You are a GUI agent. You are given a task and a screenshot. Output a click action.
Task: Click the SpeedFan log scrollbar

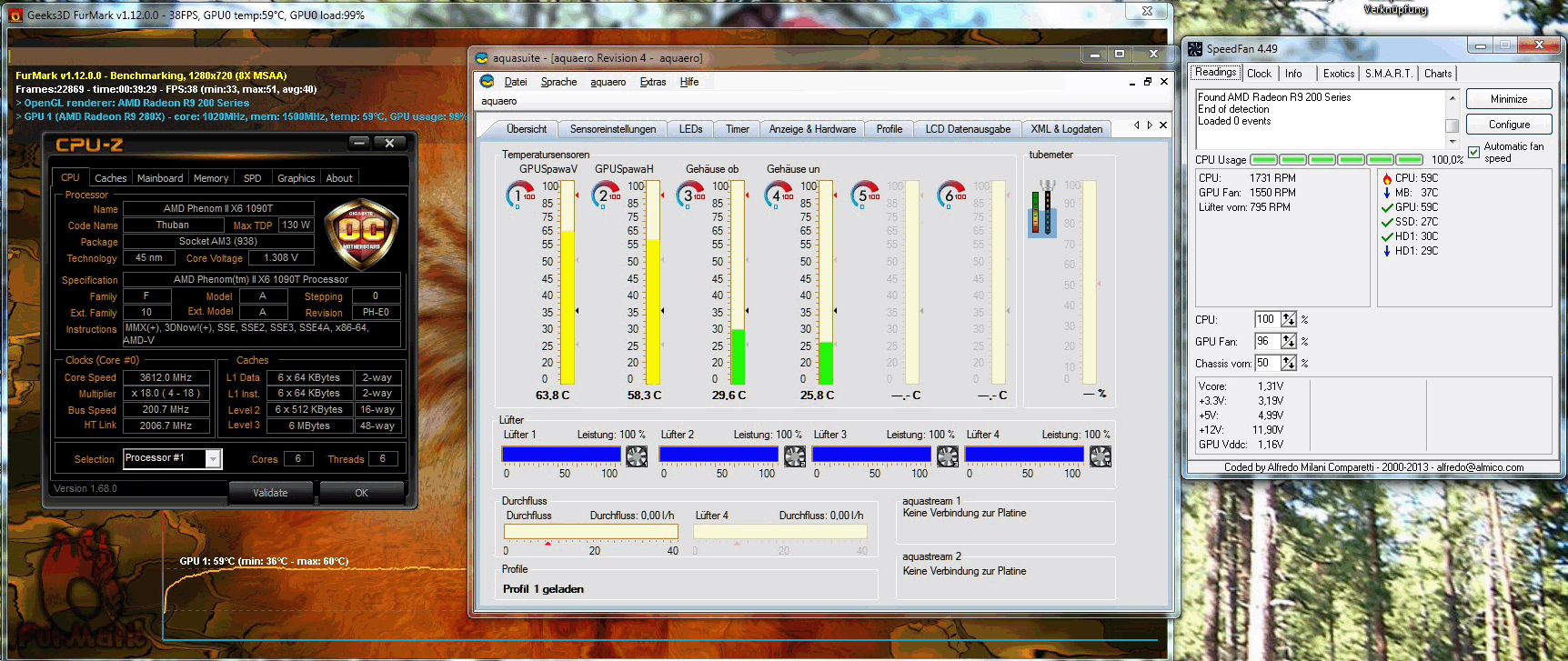1452,119
